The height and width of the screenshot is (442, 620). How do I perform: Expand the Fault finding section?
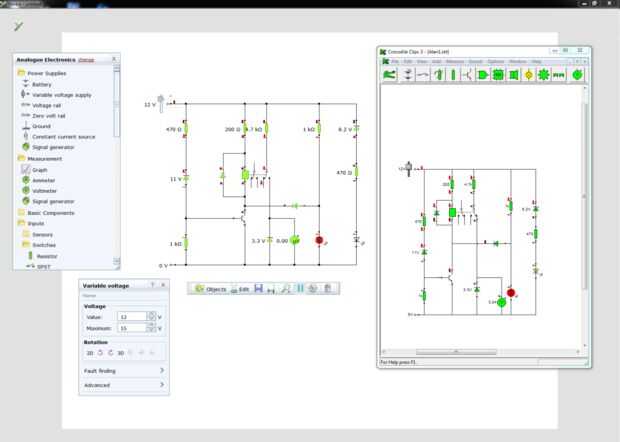coord(124,371)
